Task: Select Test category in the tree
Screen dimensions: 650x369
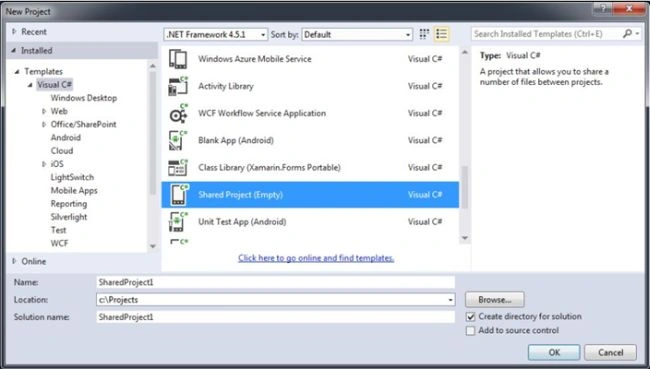Action: 58,230
